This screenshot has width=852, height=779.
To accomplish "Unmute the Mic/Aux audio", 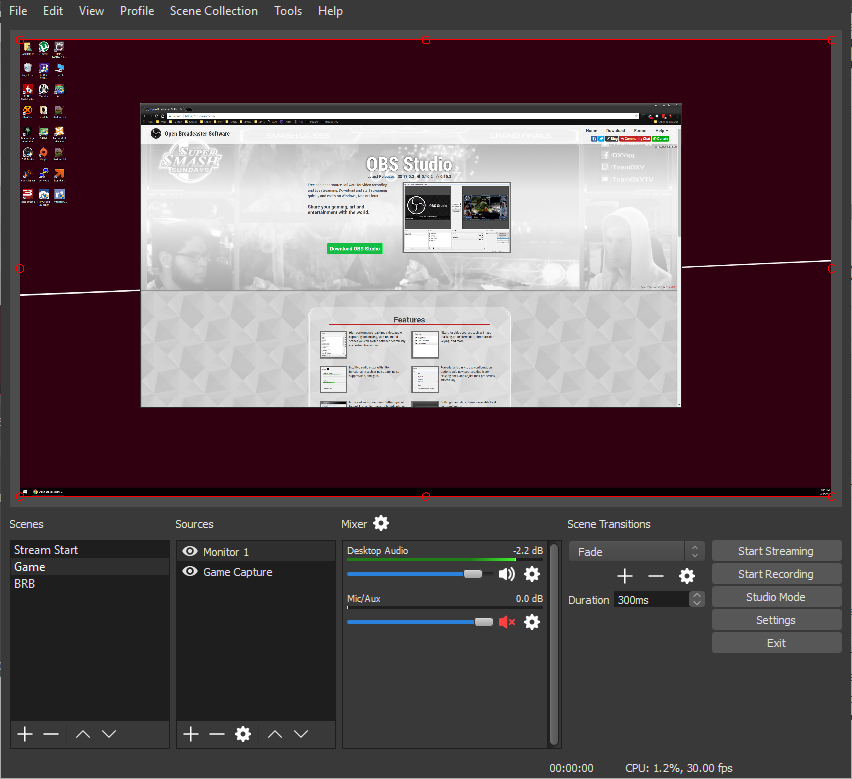I will (506, 622).
